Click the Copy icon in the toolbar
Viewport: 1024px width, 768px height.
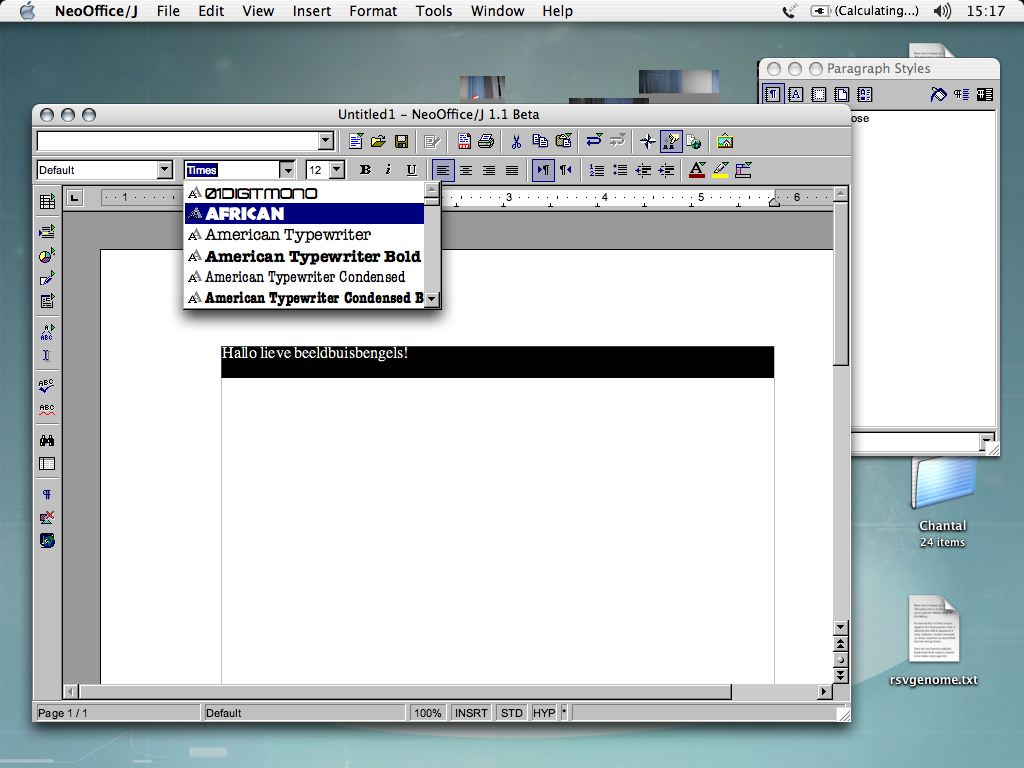(x=540, y=141)
